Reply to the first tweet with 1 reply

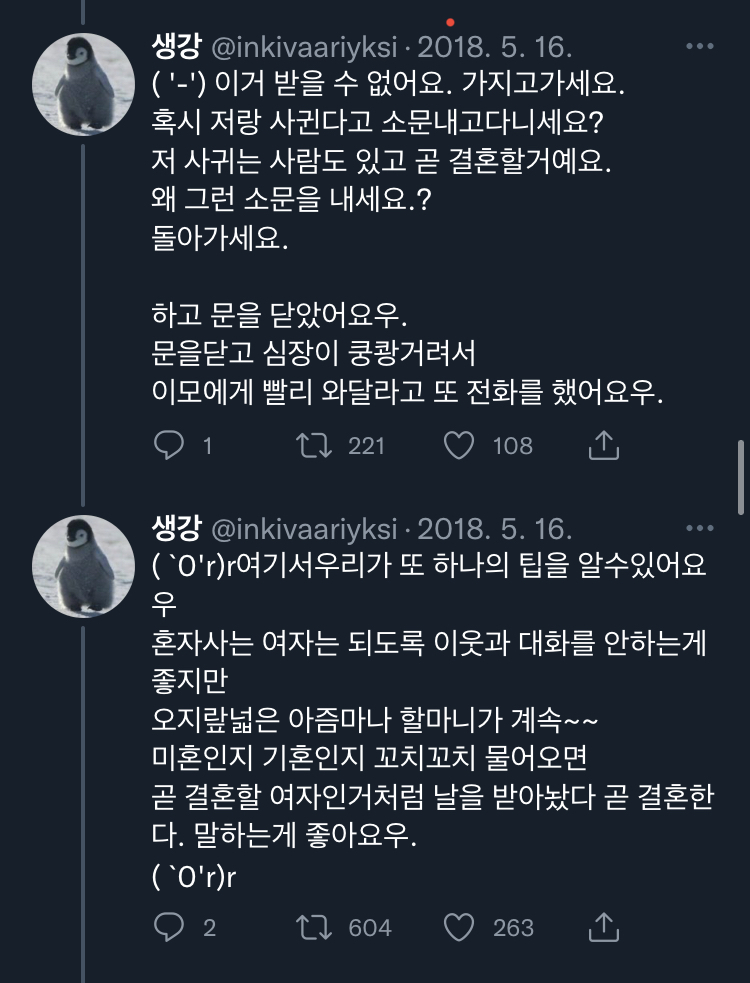click(169, 446)
